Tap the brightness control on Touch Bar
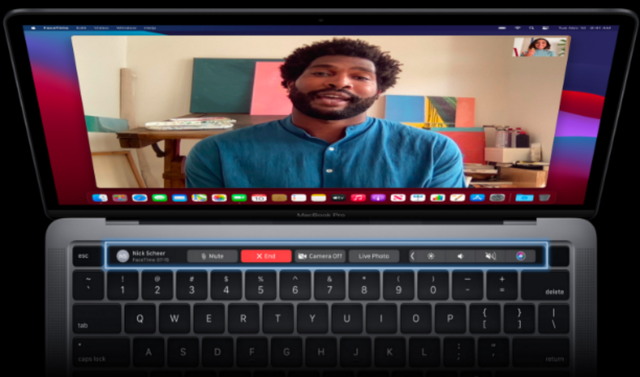640x377 pixels. [431, 256]
